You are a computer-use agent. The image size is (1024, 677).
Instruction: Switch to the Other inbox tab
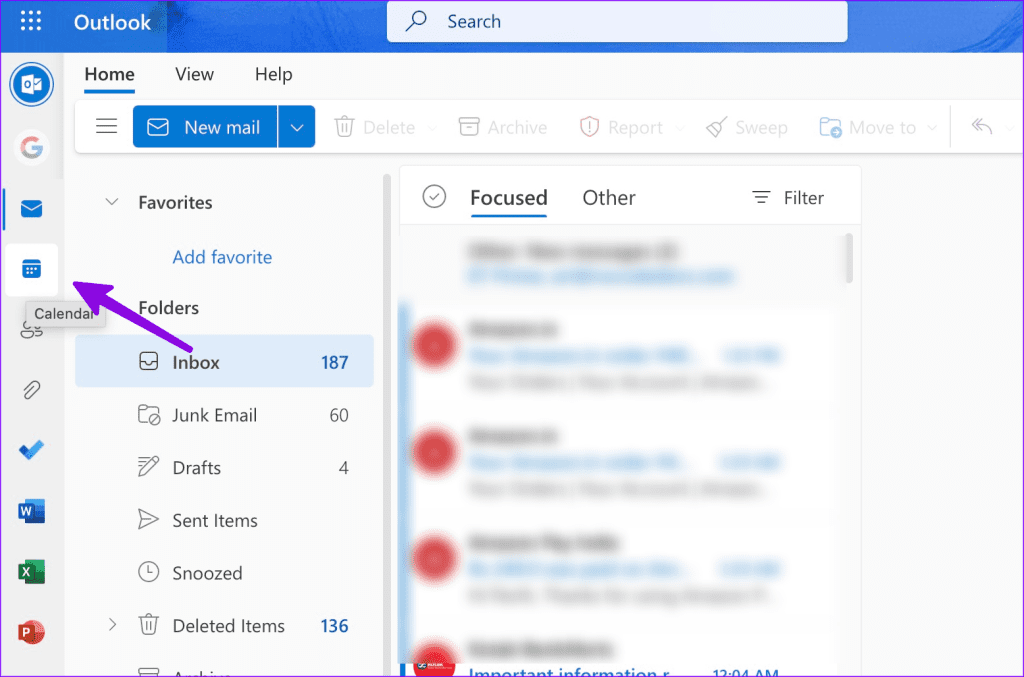point(609,198)
